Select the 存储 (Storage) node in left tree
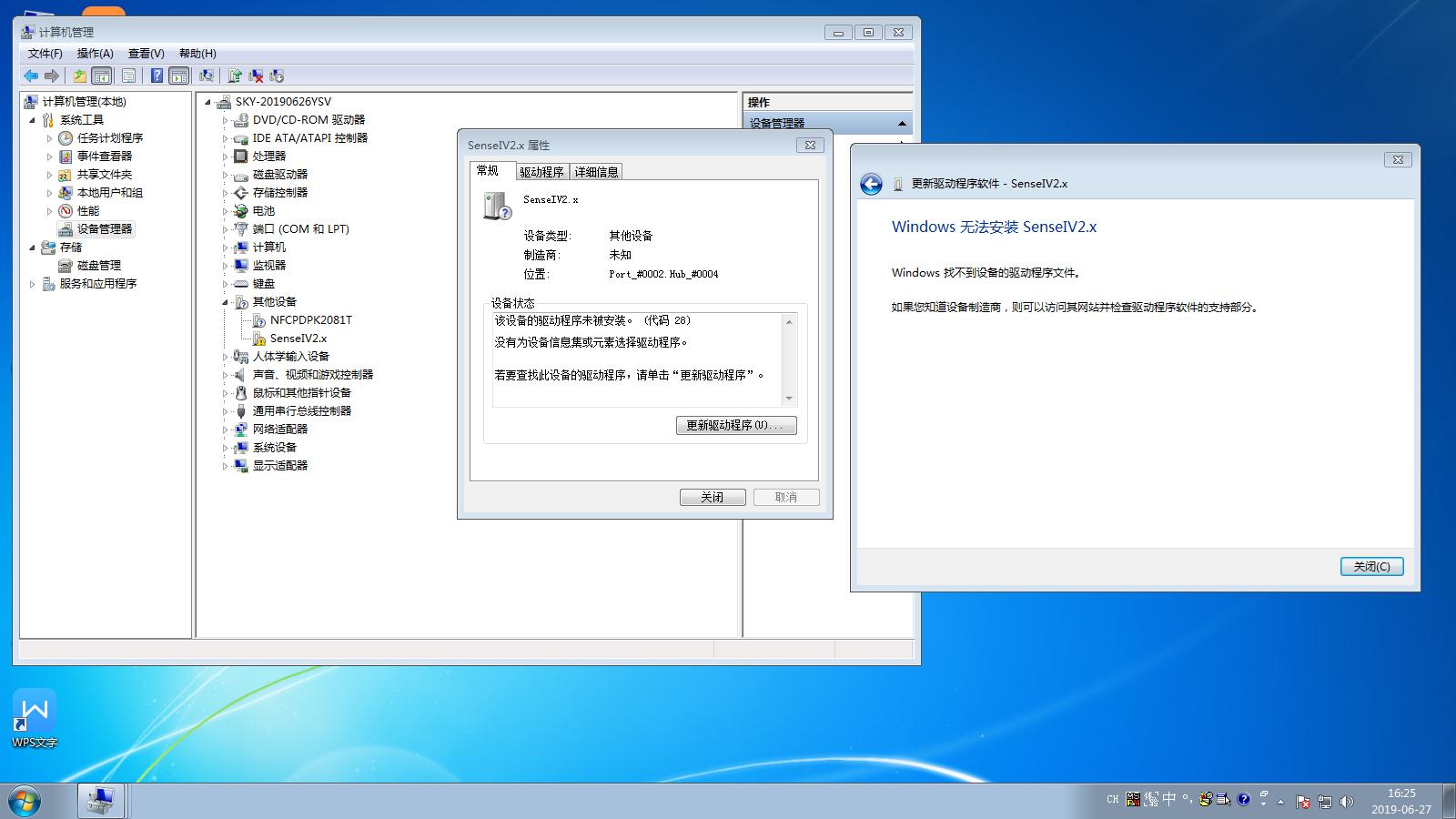 click(71, 247)
